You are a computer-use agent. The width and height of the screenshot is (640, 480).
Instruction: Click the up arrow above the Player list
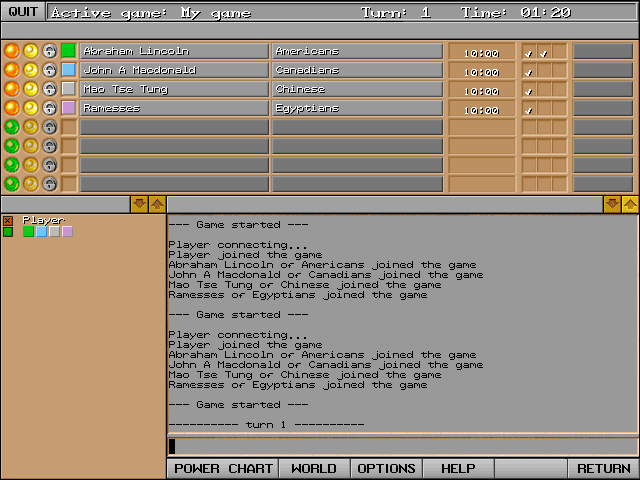[157, 204]
